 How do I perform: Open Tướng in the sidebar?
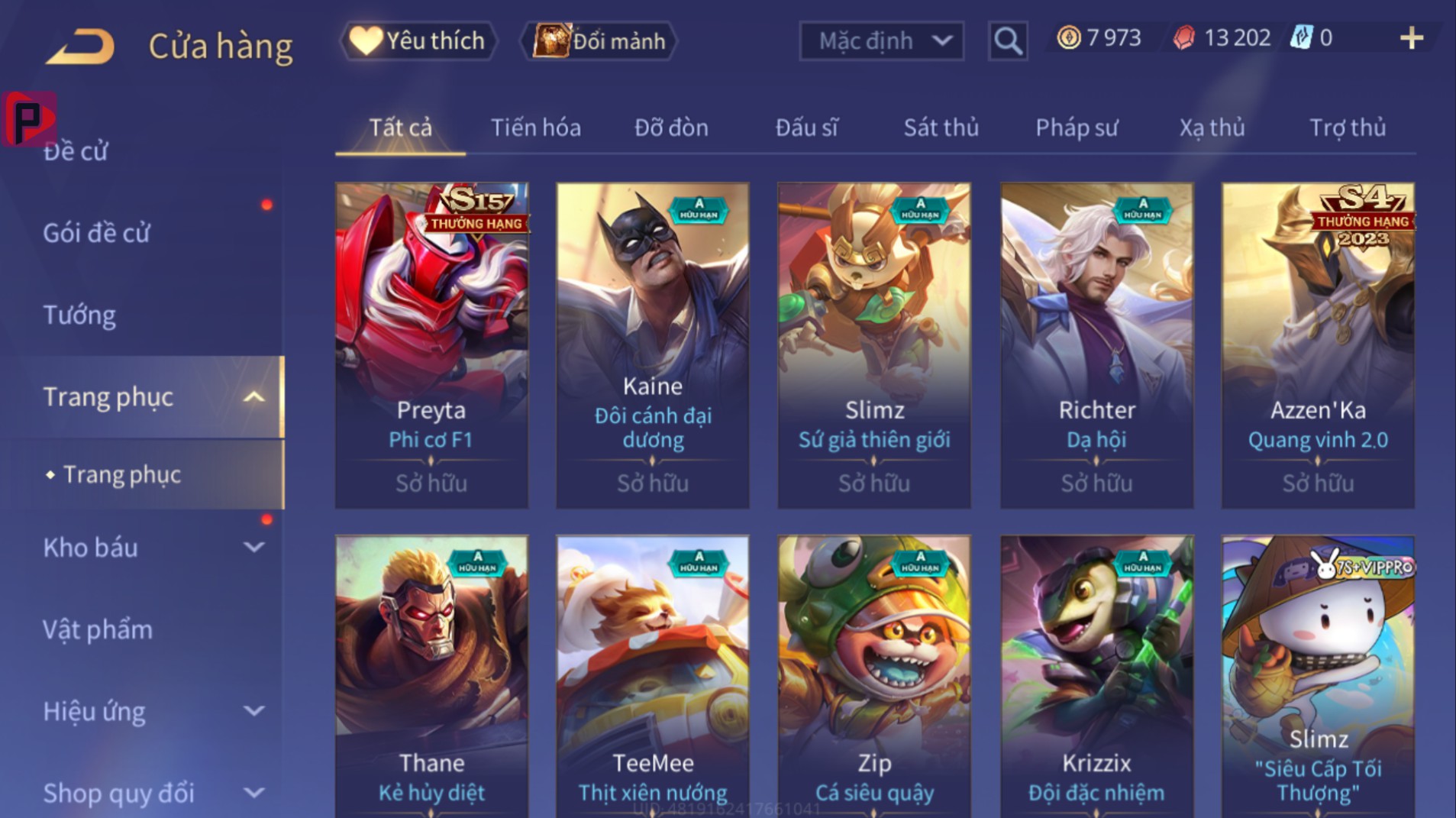tap(79, 315)
